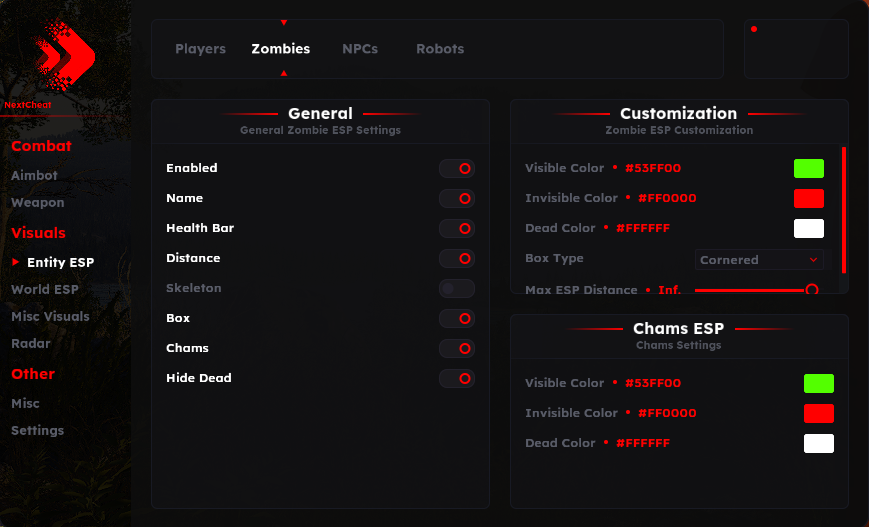Open the Radar page
869x527 pixels.
coord(31,344)
